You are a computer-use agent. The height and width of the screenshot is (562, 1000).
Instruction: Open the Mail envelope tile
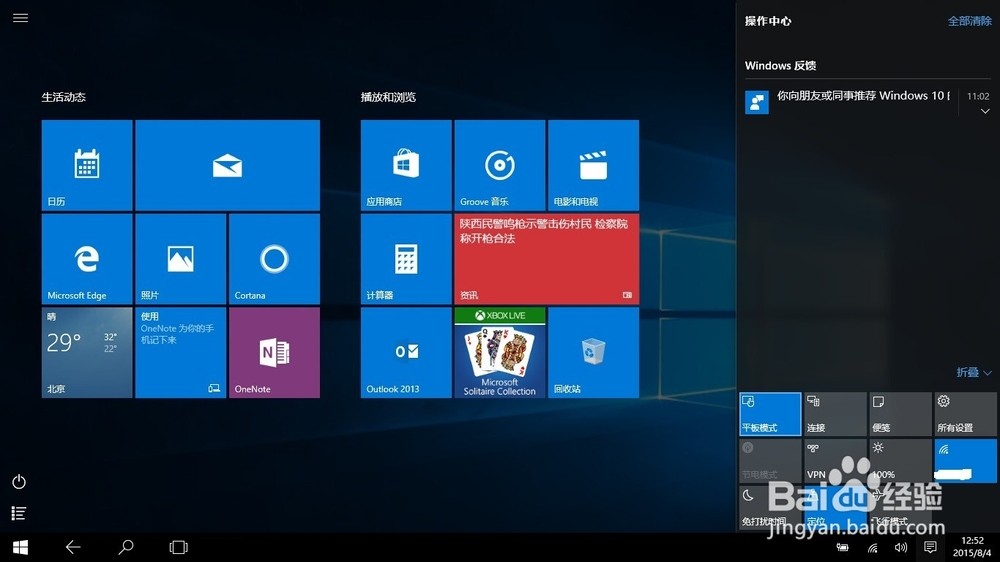[228, 165]
